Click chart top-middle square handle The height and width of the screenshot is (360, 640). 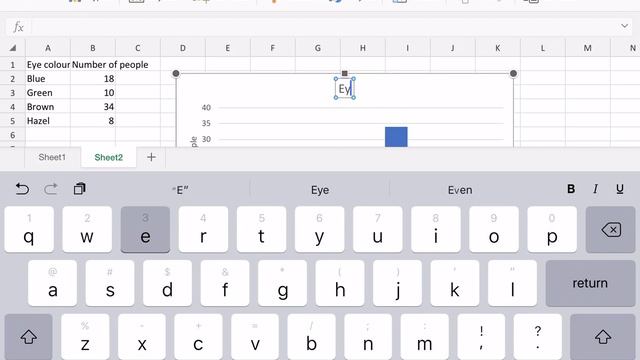click(344, 73)
